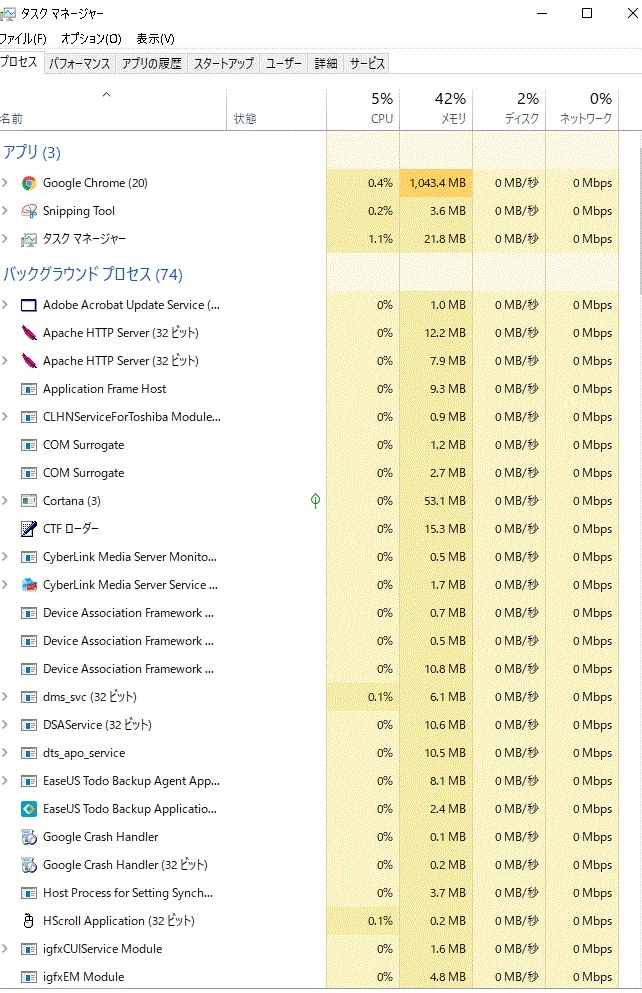
Task: Click the CTF ローダー pen icon
Action: [29, 529]
